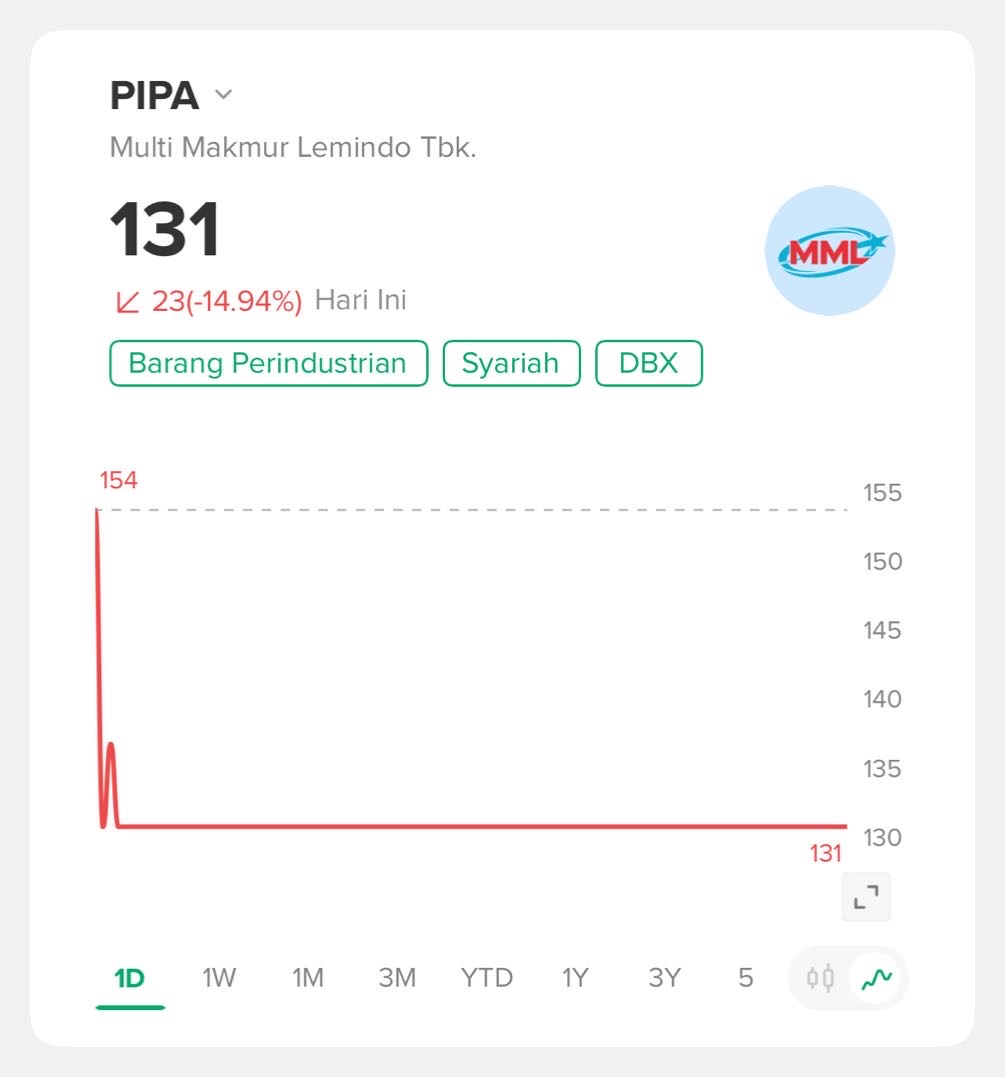
Task: Select the 1D timeframe tab
Action: [130, 978]
